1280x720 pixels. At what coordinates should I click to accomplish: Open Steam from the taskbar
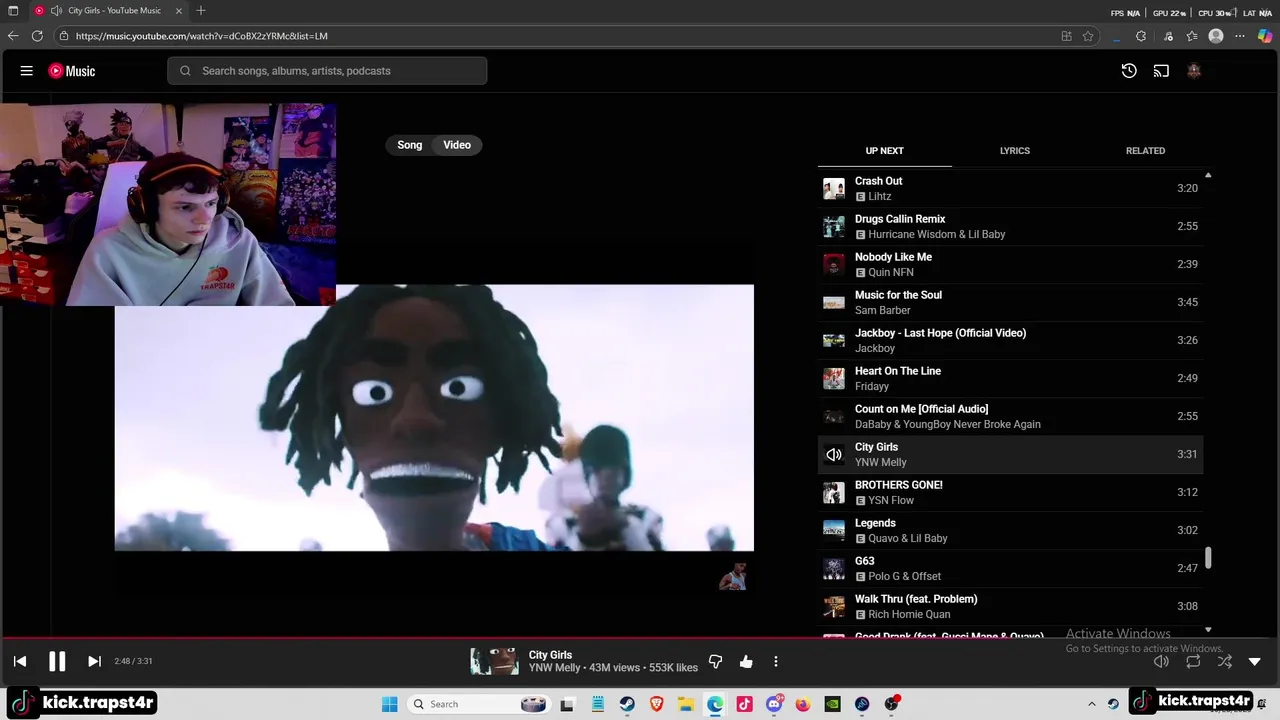[627, 704]
